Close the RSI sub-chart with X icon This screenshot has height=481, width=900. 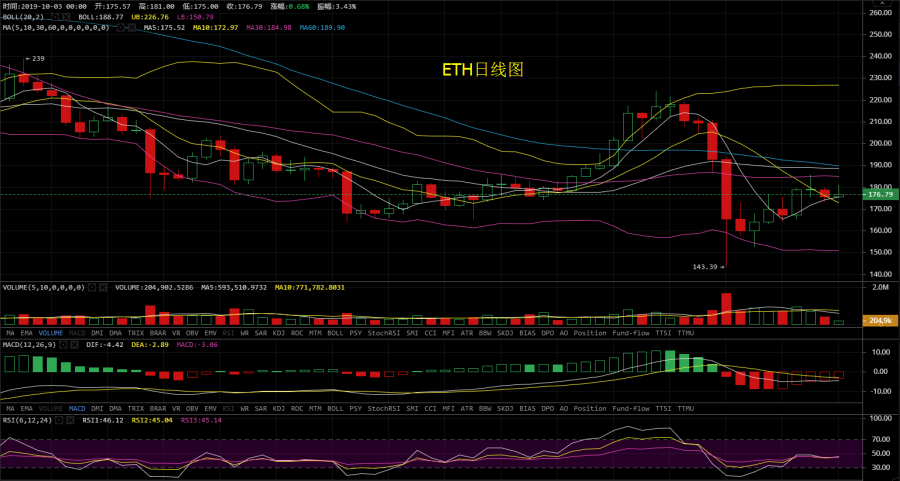(69, 420)
